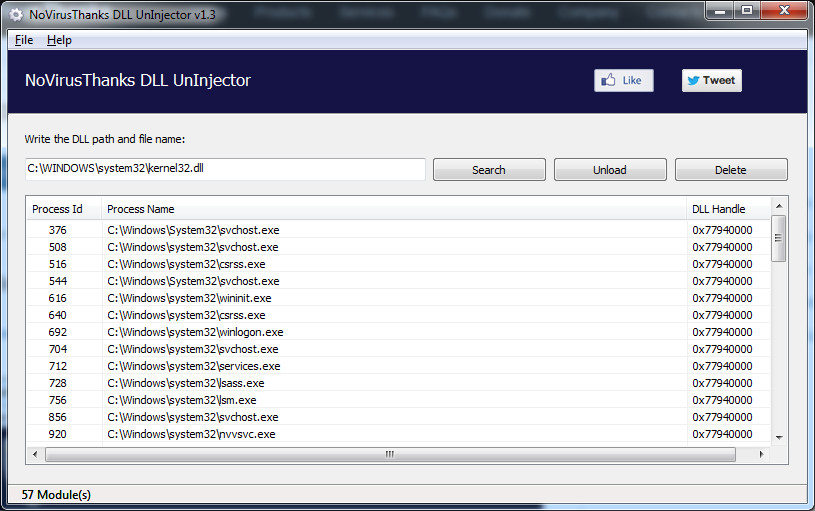The image size is (815, 511).
Task: Select the wininit.exe row
Action: (x=398, y=298)
